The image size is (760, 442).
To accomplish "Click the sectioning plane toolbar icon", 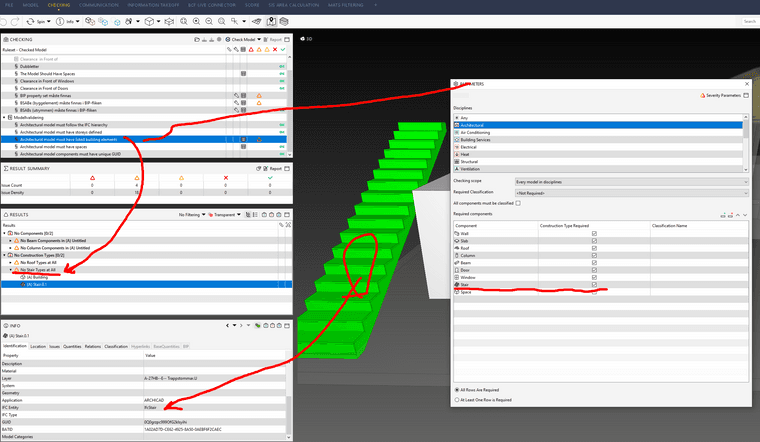I will (x=257, y=21).
